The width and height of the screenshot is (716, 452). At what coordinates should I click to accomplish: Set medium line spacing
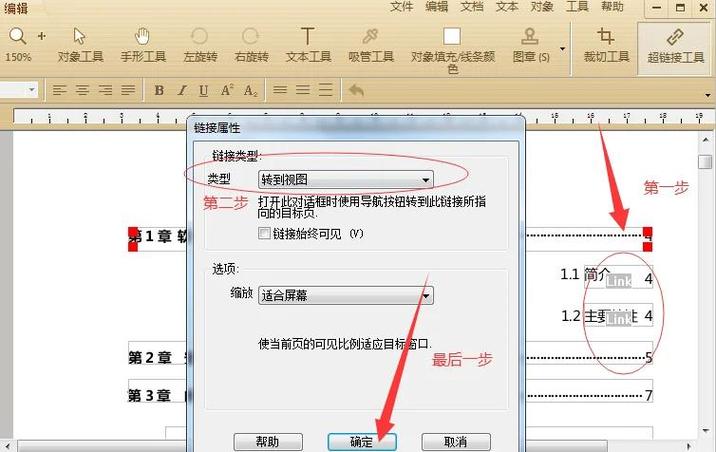click(302, 89)
